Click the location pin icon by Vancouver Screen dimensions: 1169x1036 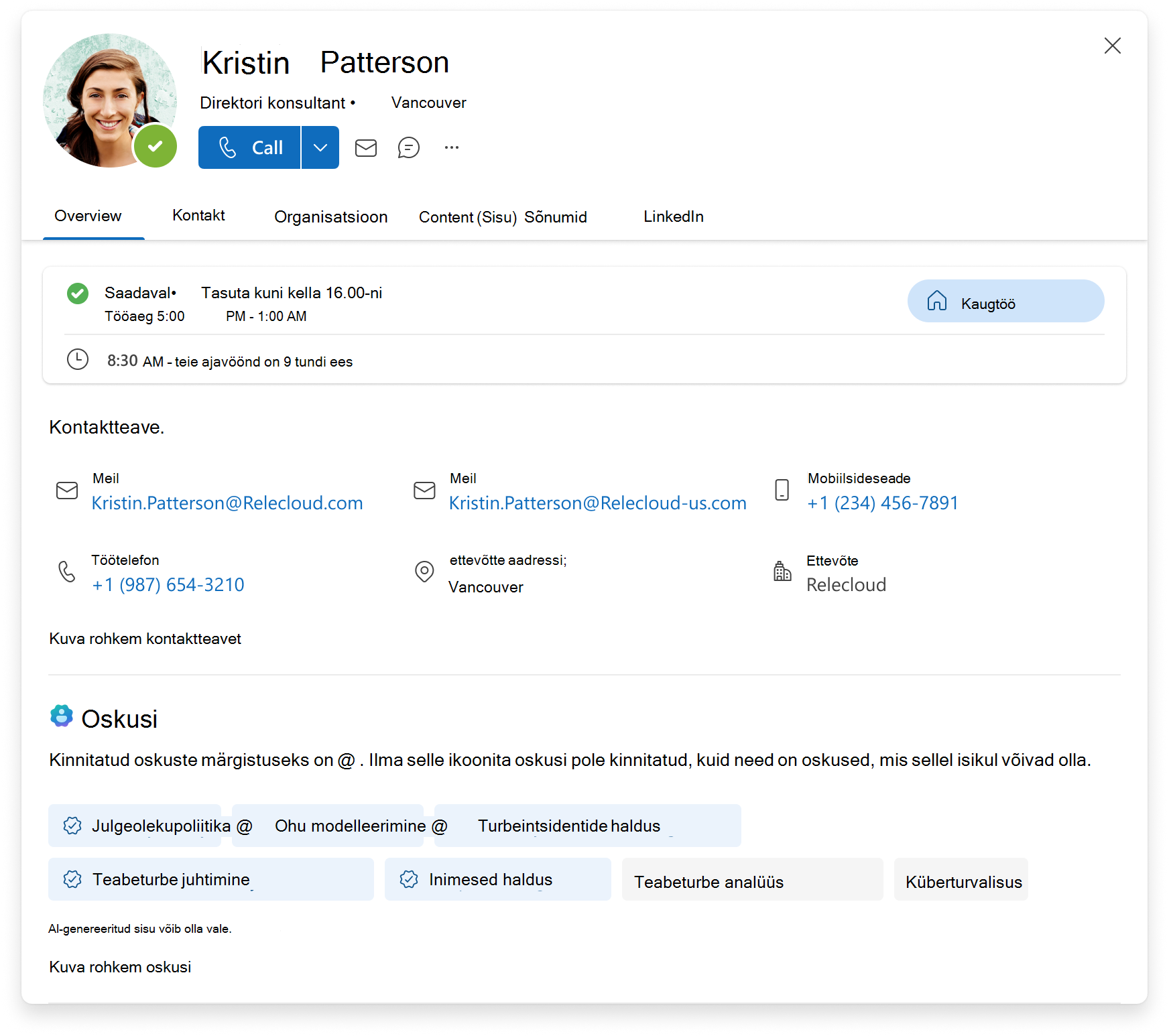[424, 572]
